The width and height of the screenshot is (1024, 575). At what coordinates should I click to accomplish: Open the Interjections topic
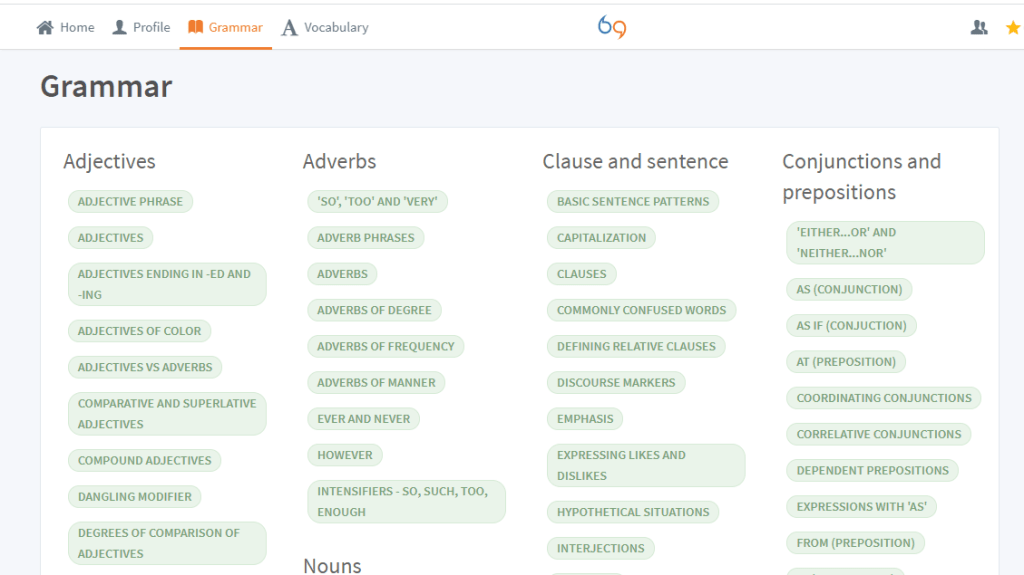click(x=600, y=549)
